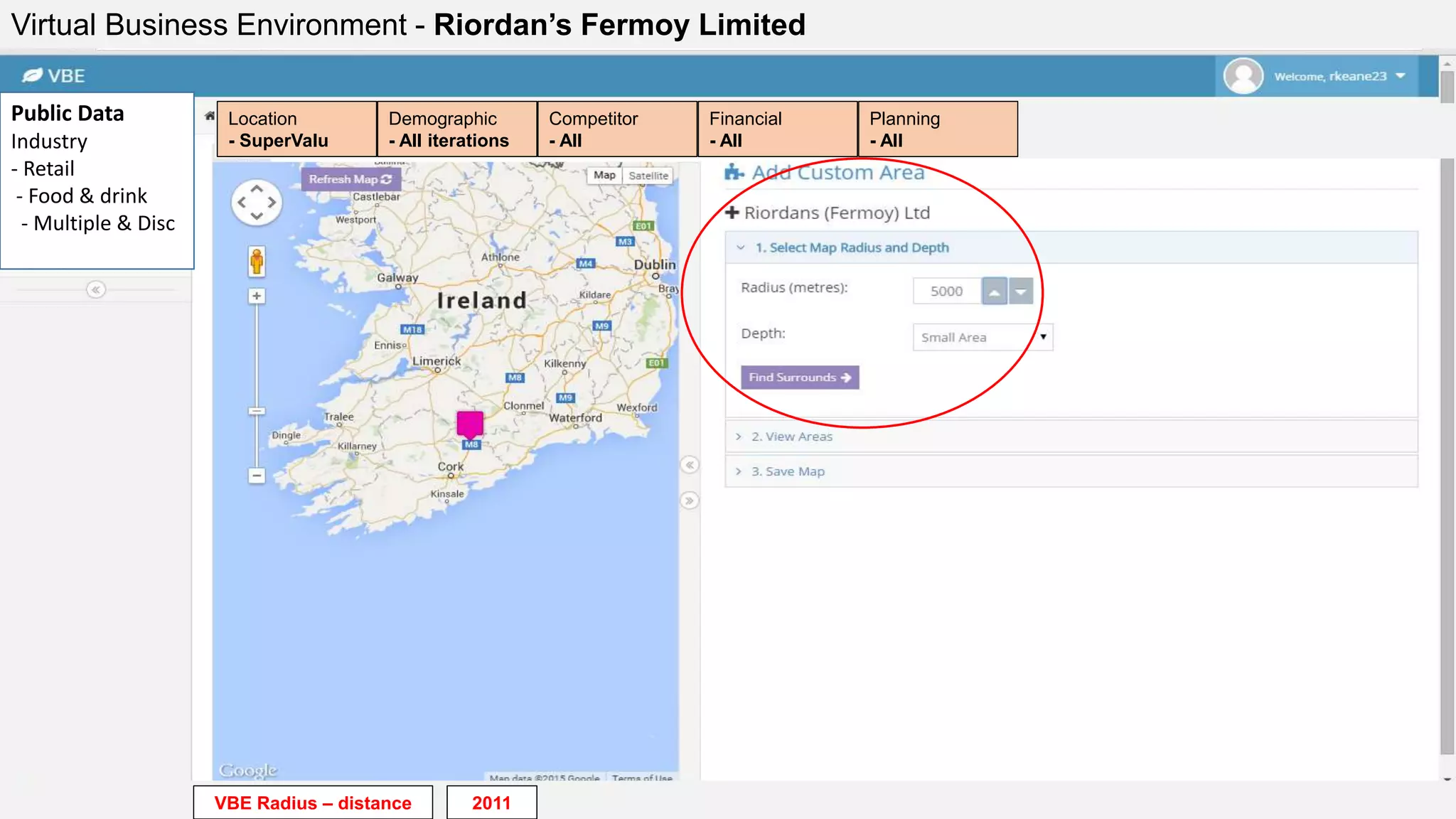Click the Radius metres input field
This screenshot has height=819, width=1456.
pos(947,291)
